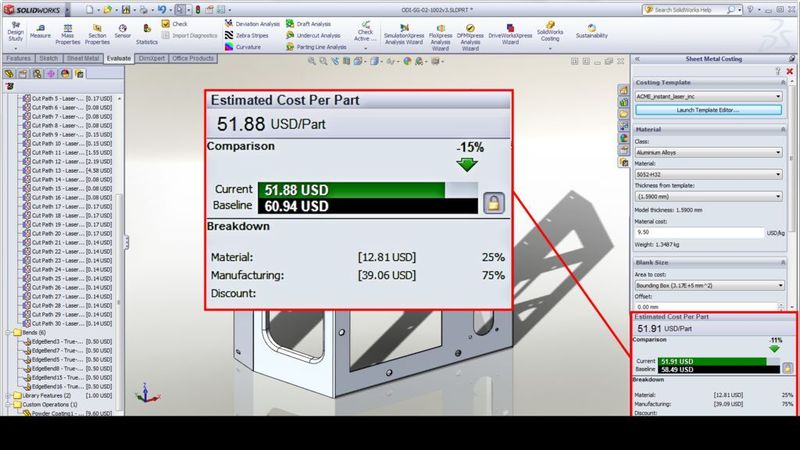
Task: Open the Material 5052-H32 dropdown
Action: pos(708,174)
